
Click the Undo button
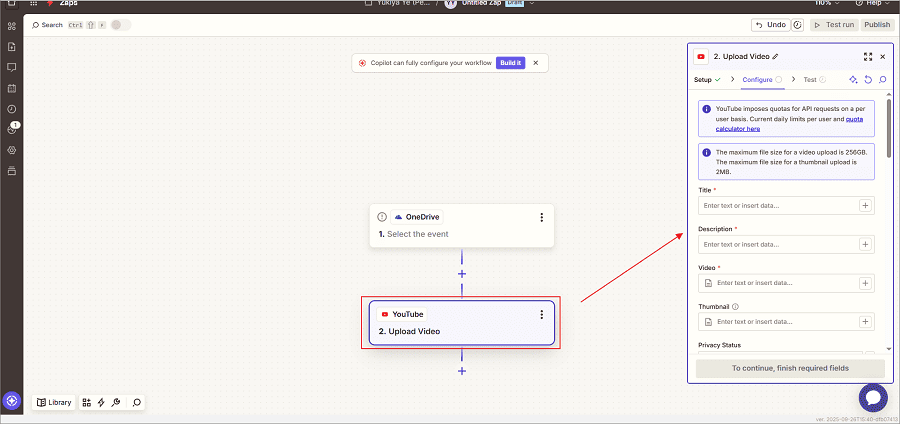(770, 25)
